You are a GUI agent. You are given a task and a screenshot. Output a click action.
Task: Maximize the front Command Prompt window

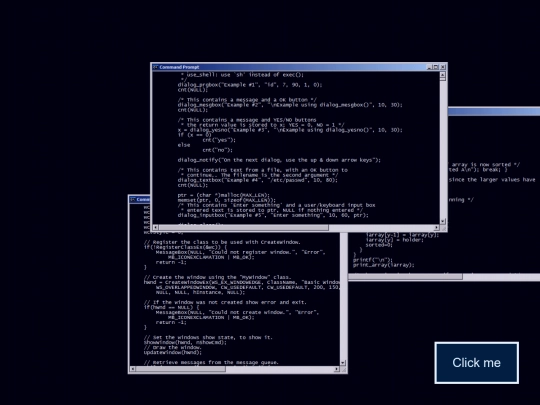436,67
